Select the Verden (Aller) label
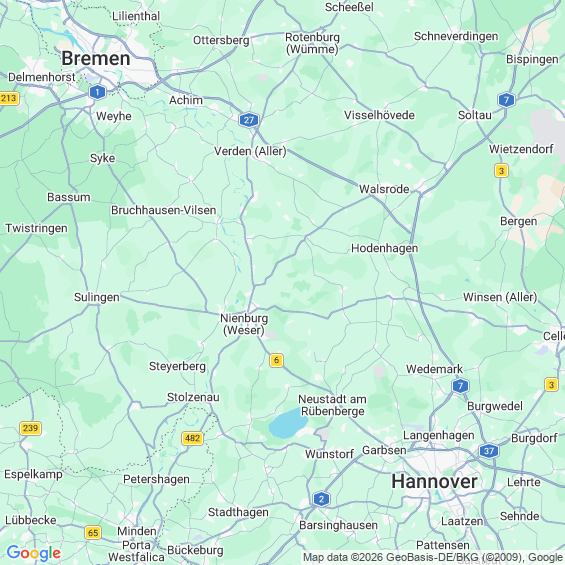The height and width of the screenshot is (565, 565). pyautogui.click(x=250, y=151)
